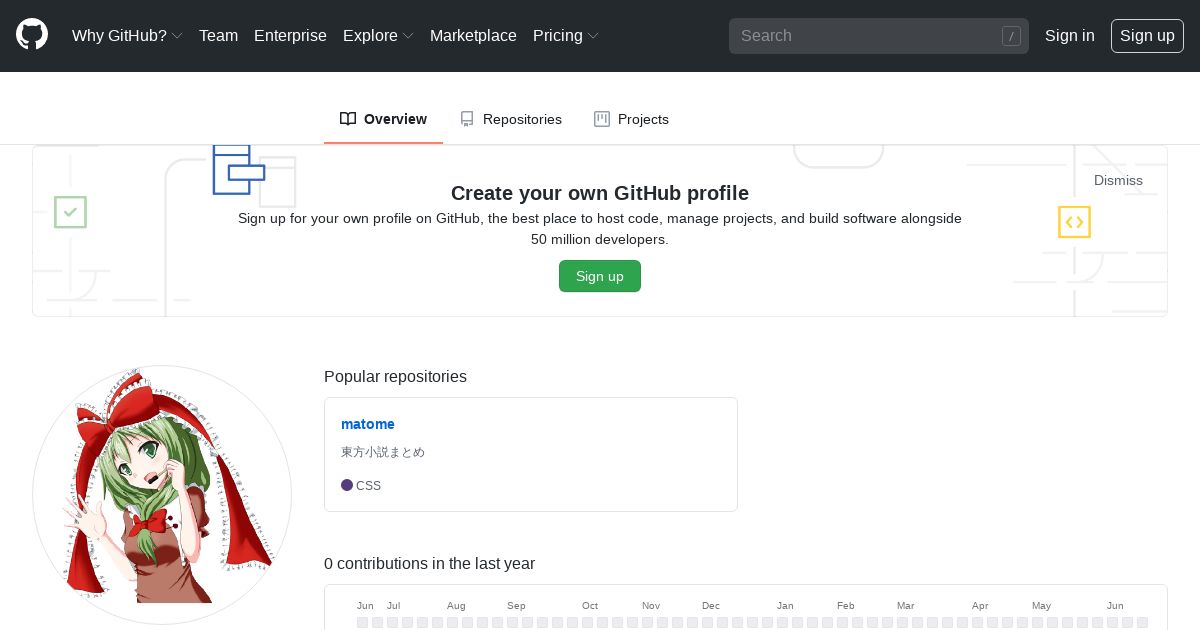Click the Dec month label in the contributions graph

tap(711, 606)
